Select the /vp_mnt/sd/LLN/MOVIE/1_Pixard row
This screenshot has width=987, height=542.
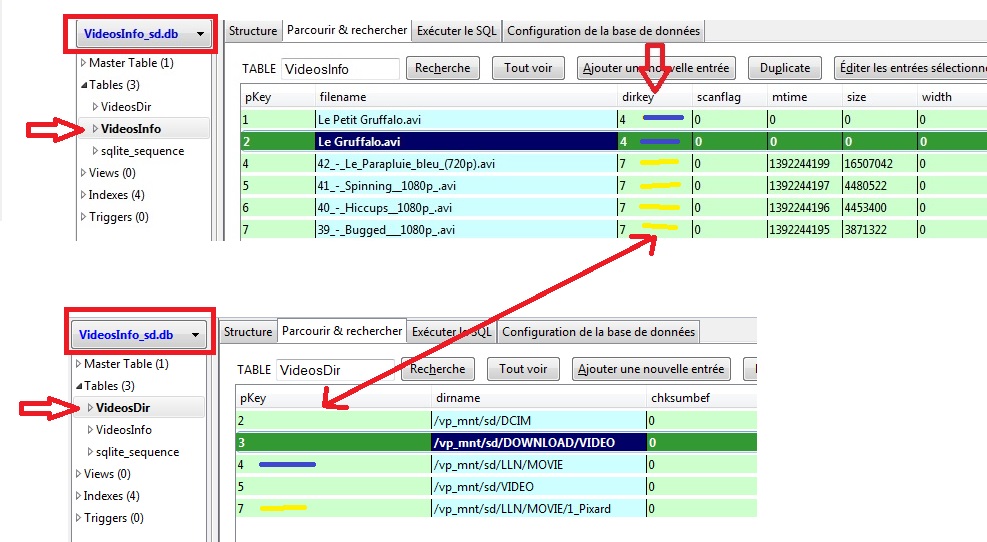point(520,509)
